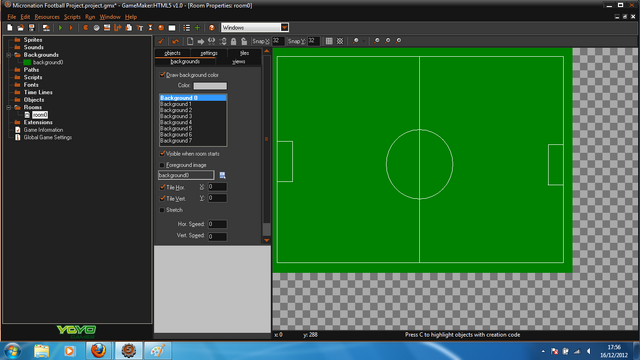The width and height of the screenshot is (640, 360).
Task: Unlock all instances with open padlock icon
Action: (244, 41)
